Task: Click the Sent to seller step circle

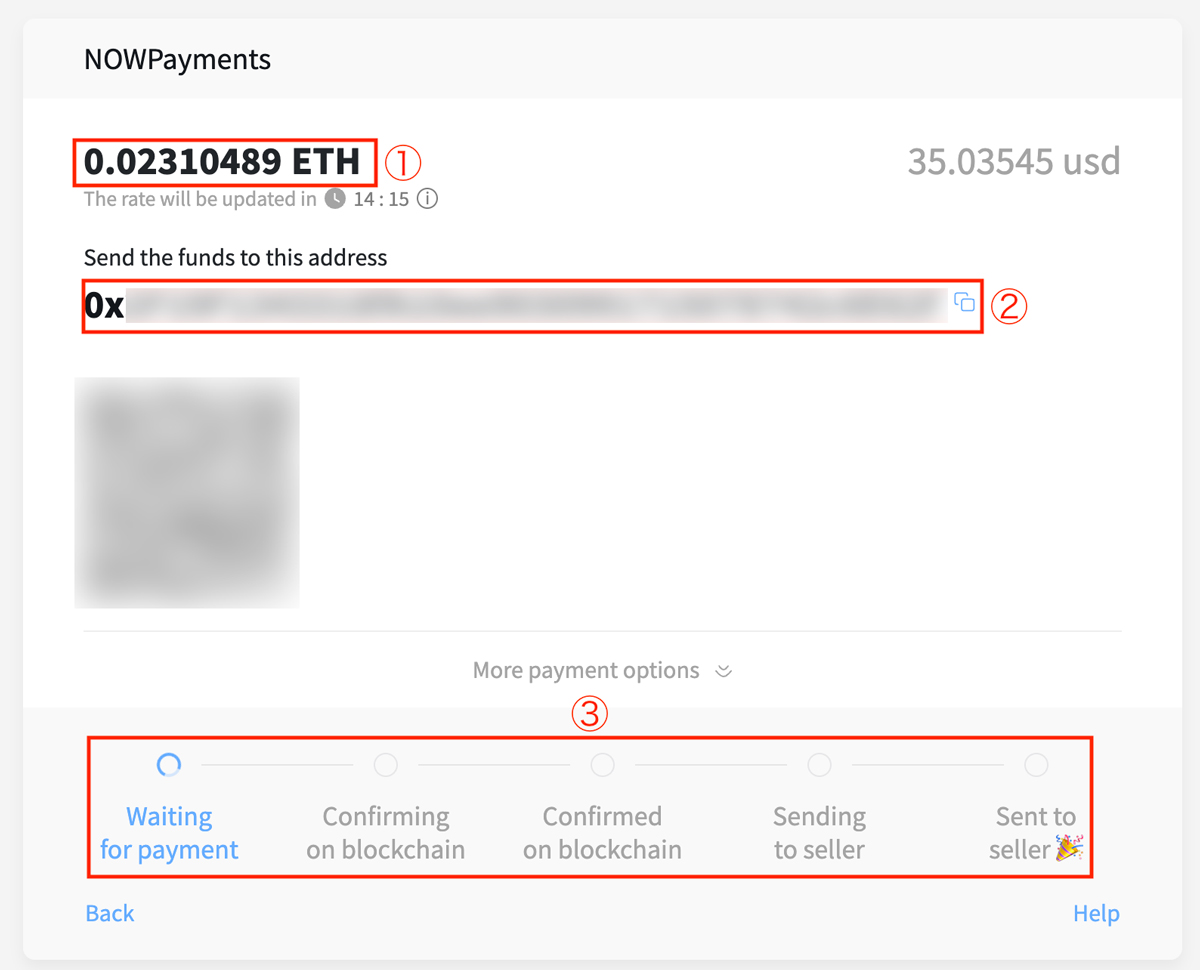Action: pos(1036,765)
